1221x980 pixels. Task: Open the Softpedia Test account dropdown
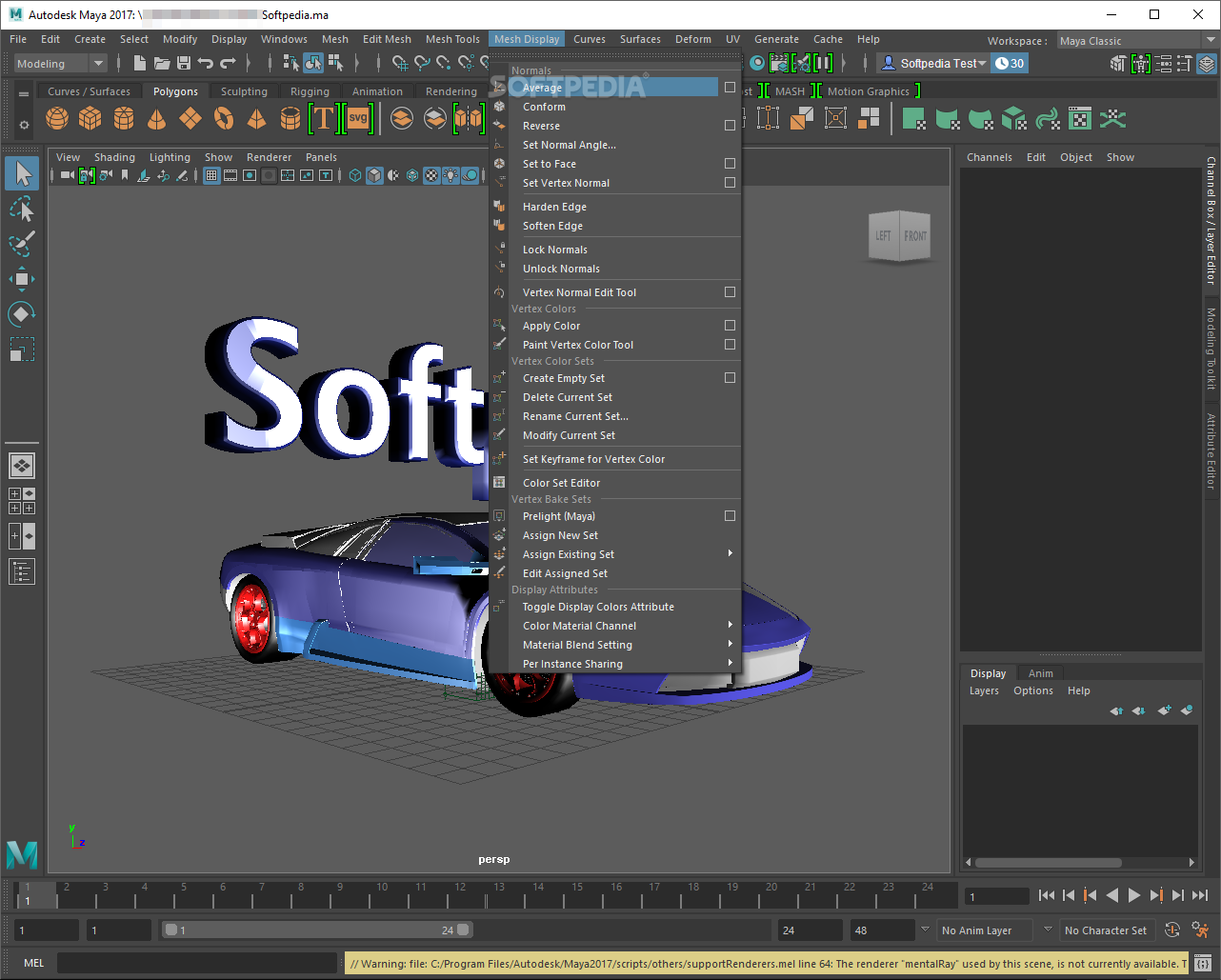click(x=933, y=64)
